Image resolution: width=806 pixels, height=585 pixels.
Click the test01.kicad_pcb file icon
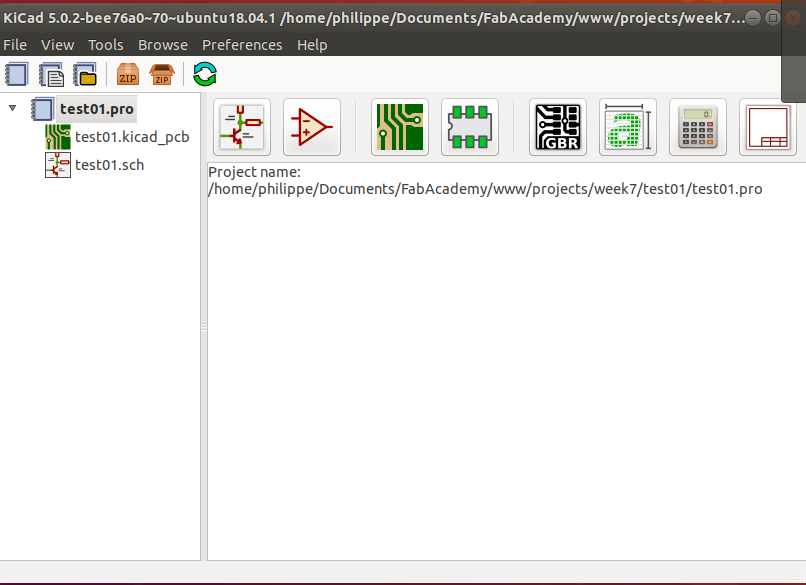tap(58, 137)
